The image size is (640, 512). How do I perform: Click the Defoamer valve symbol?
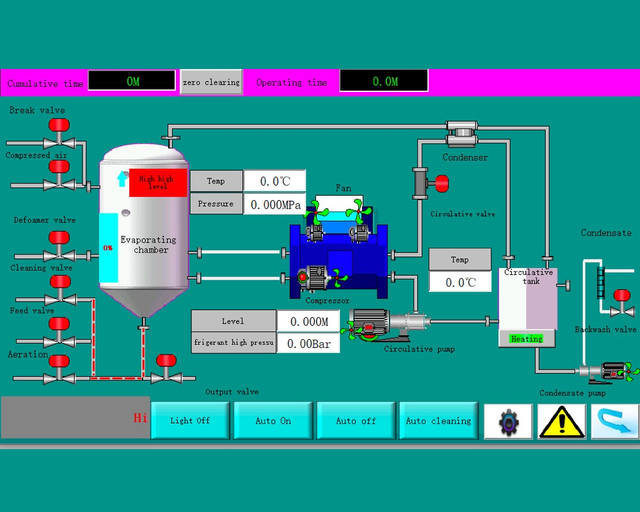[x=59, y=247]
